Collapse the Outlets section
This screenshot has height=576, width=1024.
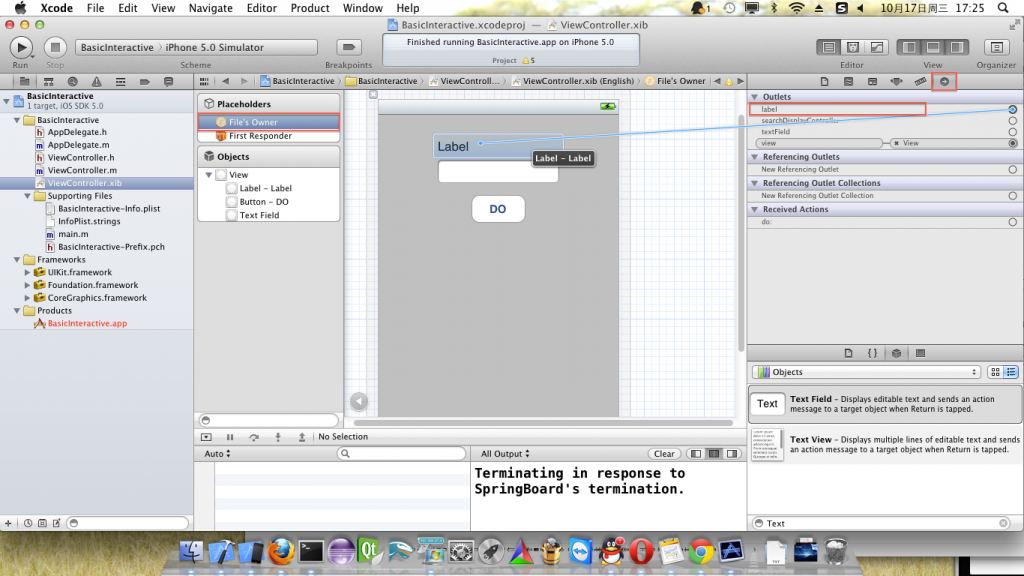[x=755, y=97]
